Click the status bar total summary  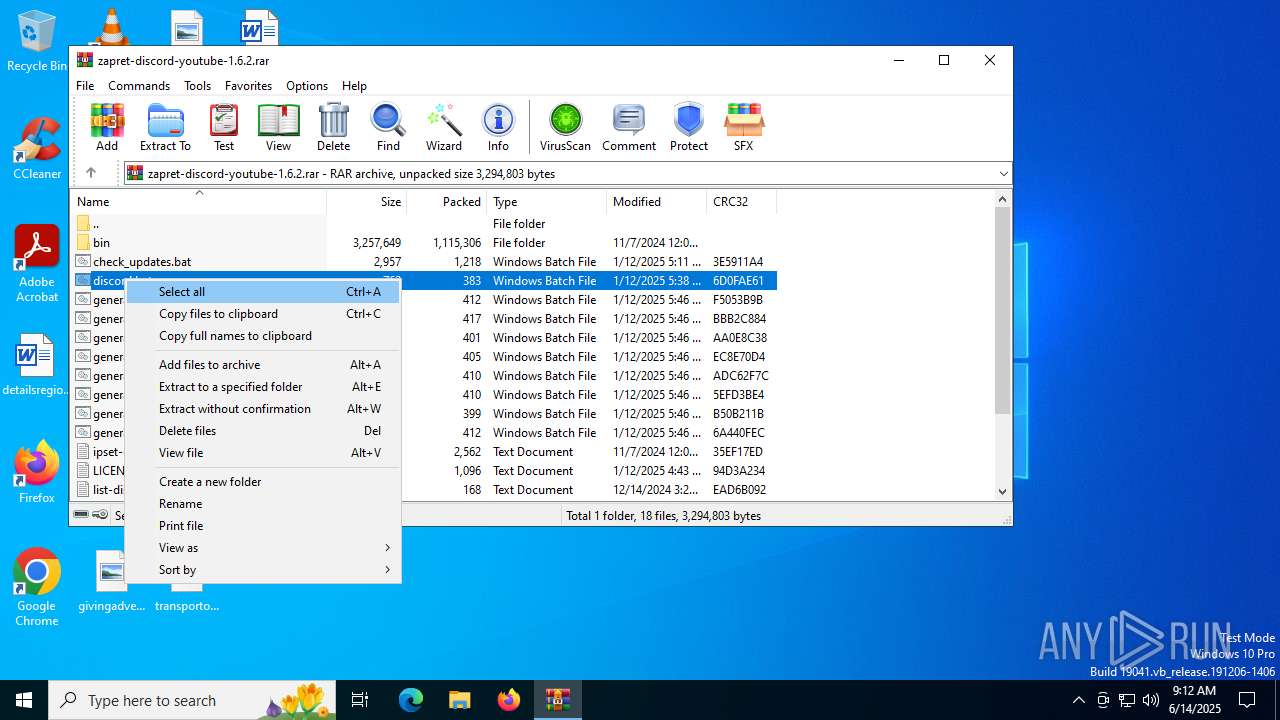click(663, 516)
